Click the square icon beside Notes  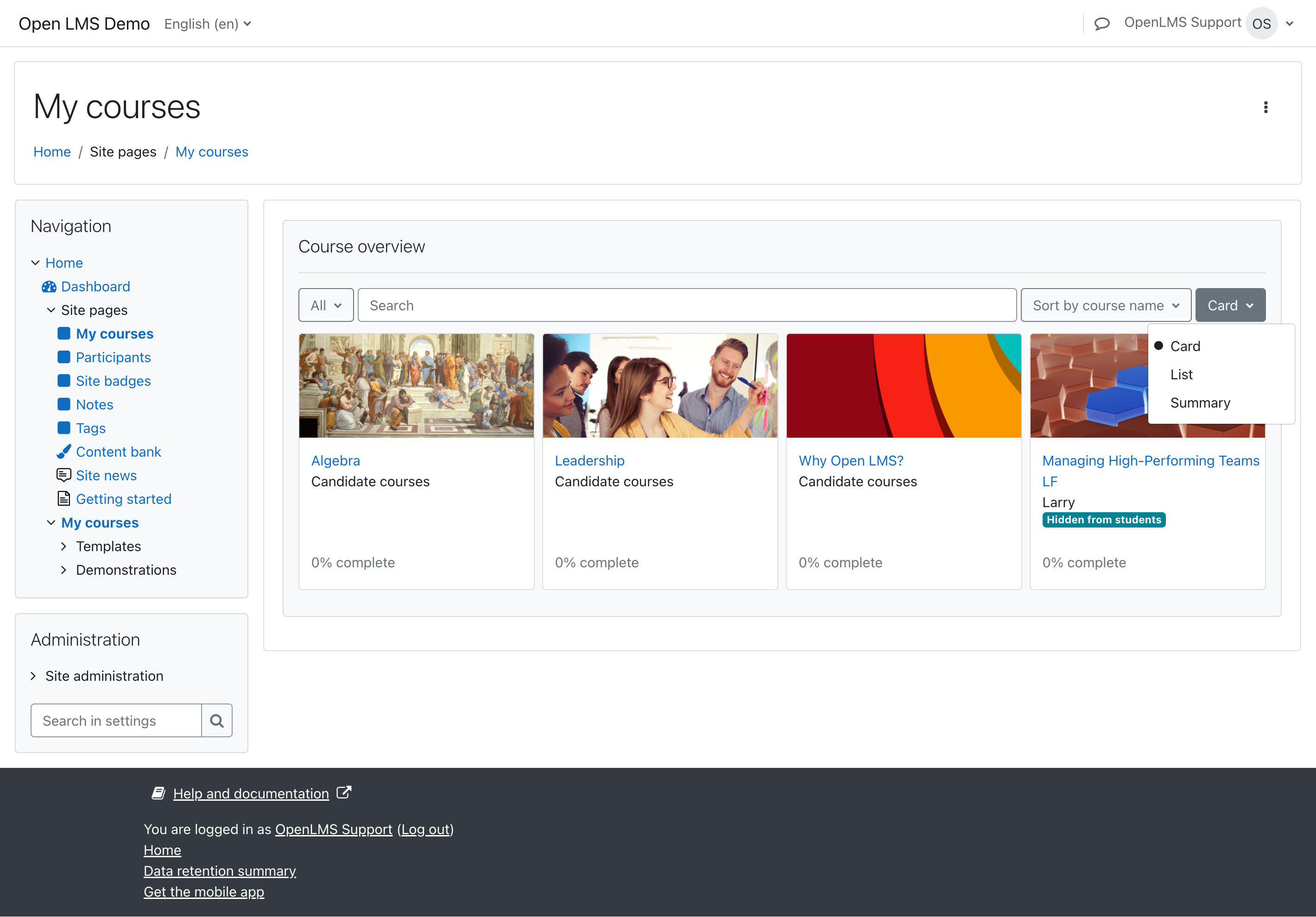[x=63, y=404]
